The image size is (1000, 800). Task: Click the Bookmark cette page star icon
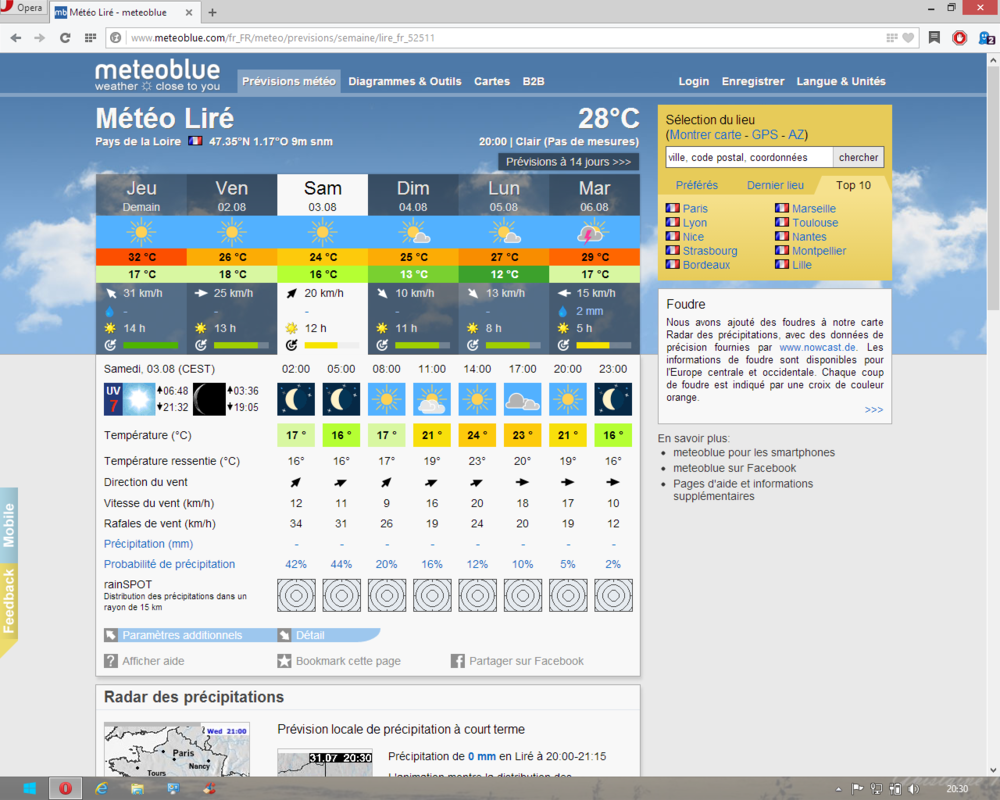[284, 661]
